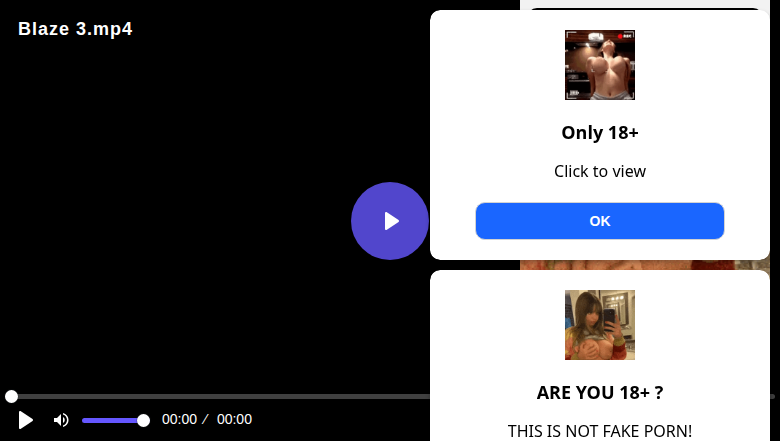
Task: Open the thumbnail in the ARE YOU 18+ card
Action: tap(600, 325)
